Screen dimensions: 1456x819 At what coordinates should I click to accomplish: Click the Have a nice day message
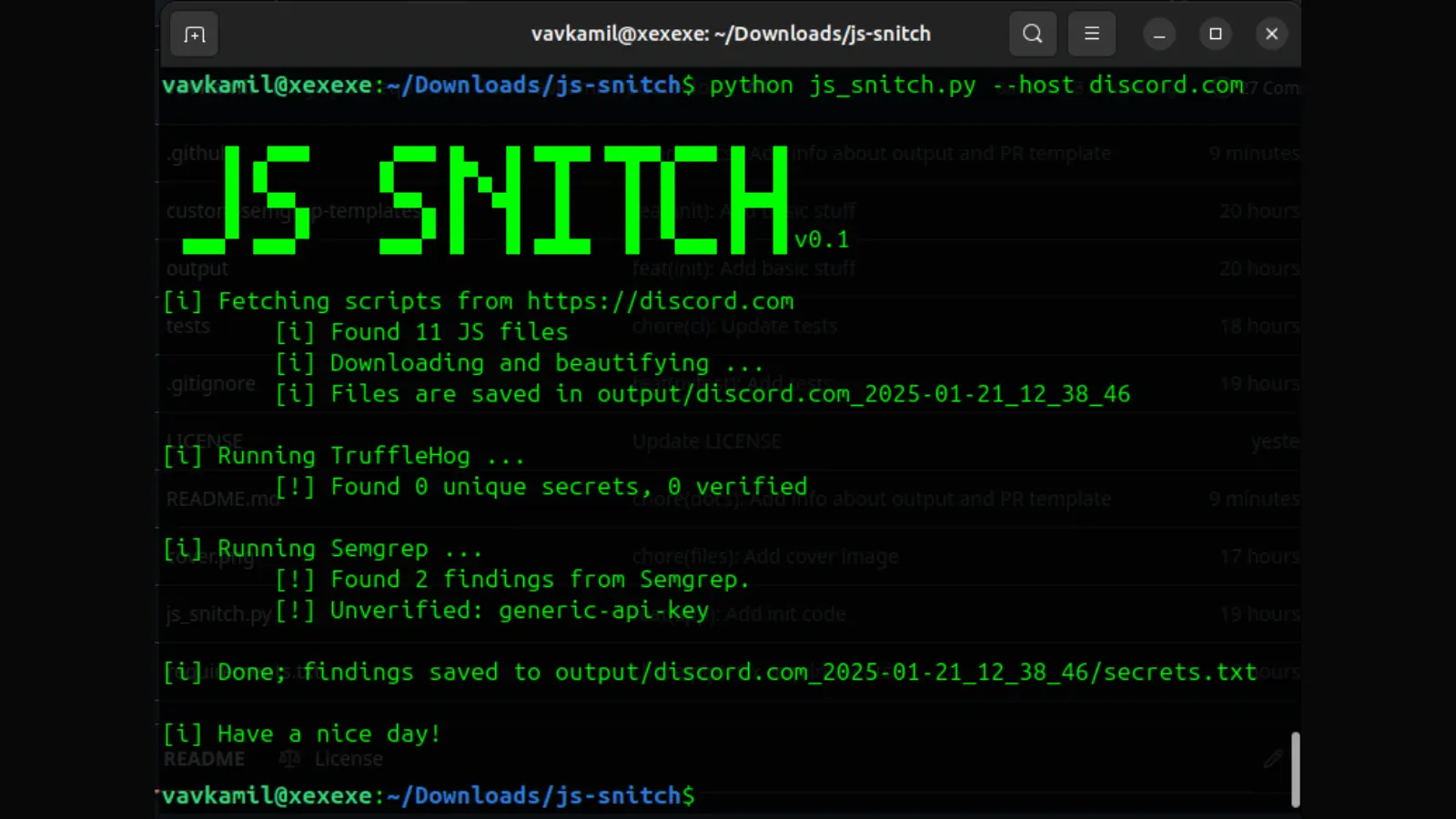pos(302,734)
